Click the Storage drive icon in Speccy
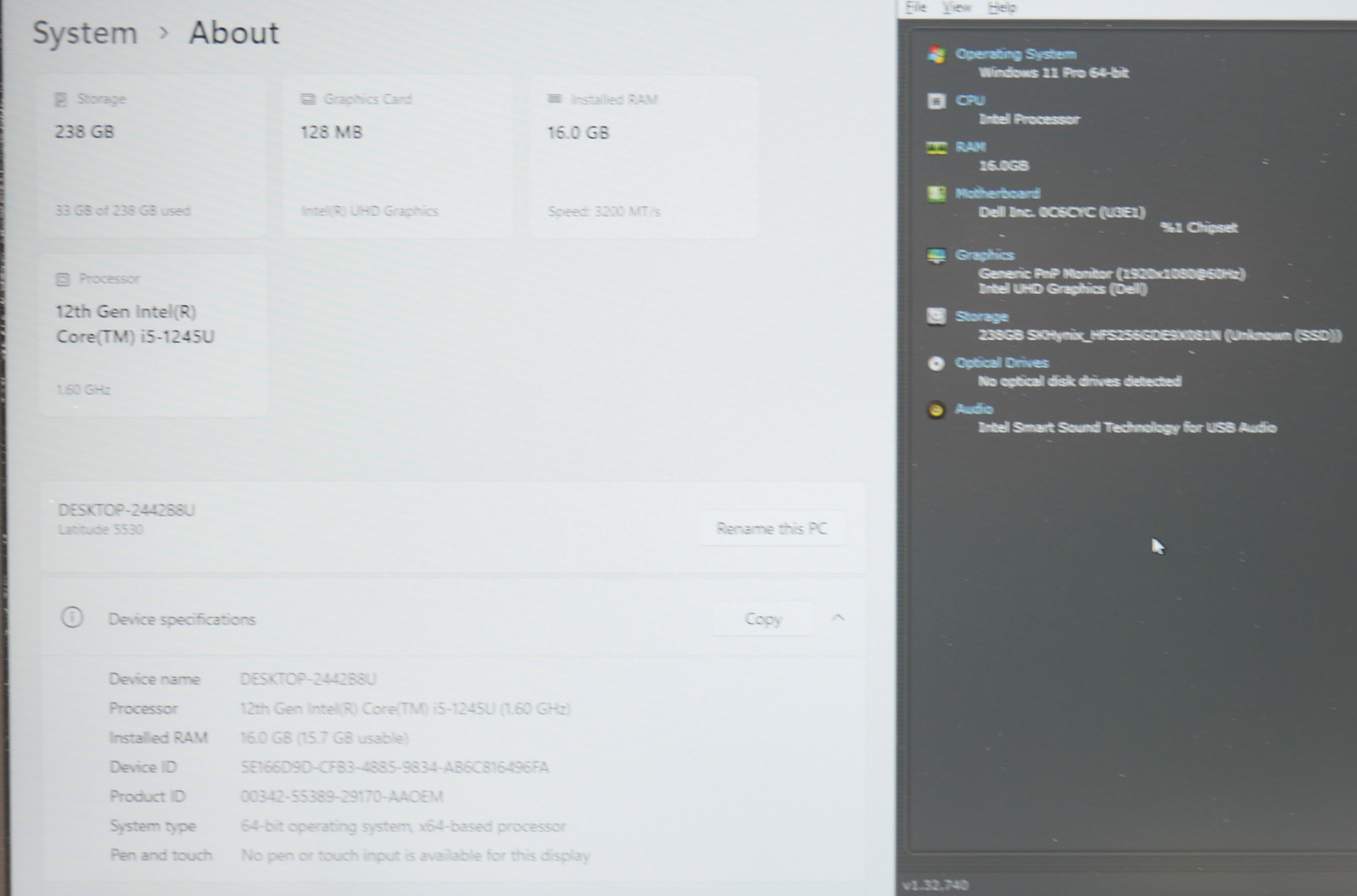Image resolution: width=1357 pixels, height=896 pixels. (936, 316)
